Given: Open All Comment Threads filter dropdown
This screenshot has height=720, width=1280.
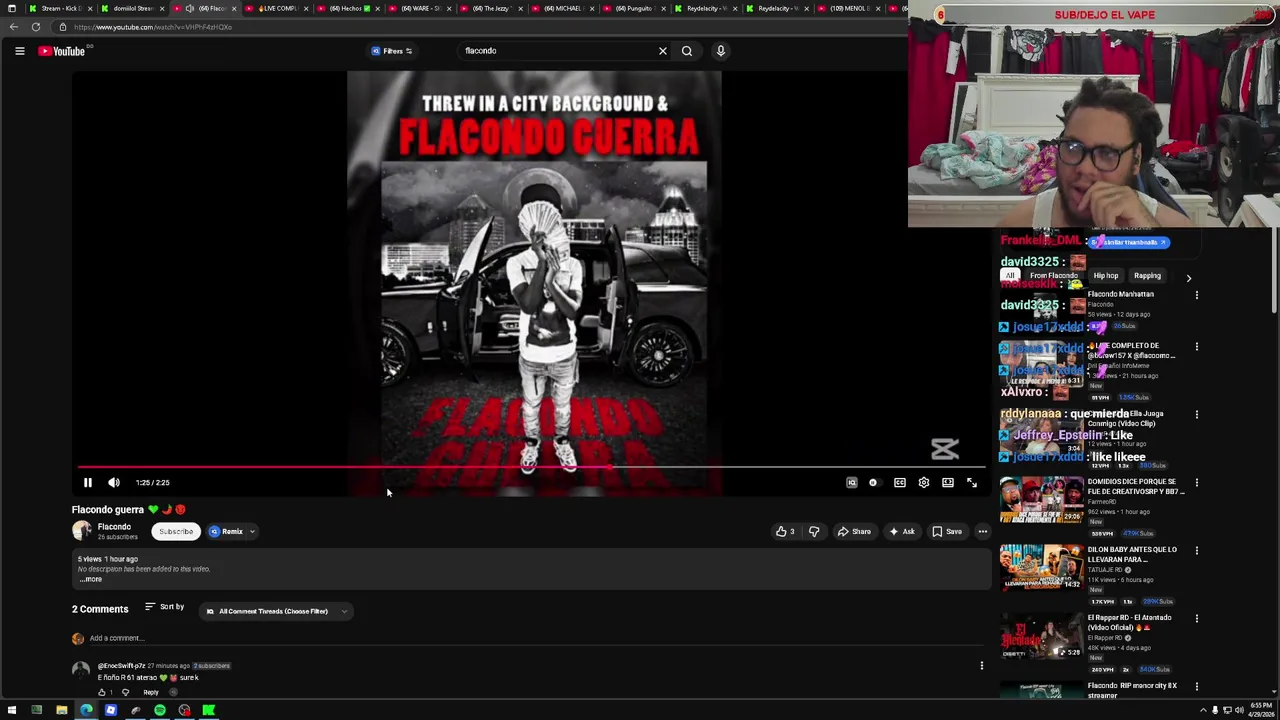Looking at the screenshot, I should (x=277, y=611).
